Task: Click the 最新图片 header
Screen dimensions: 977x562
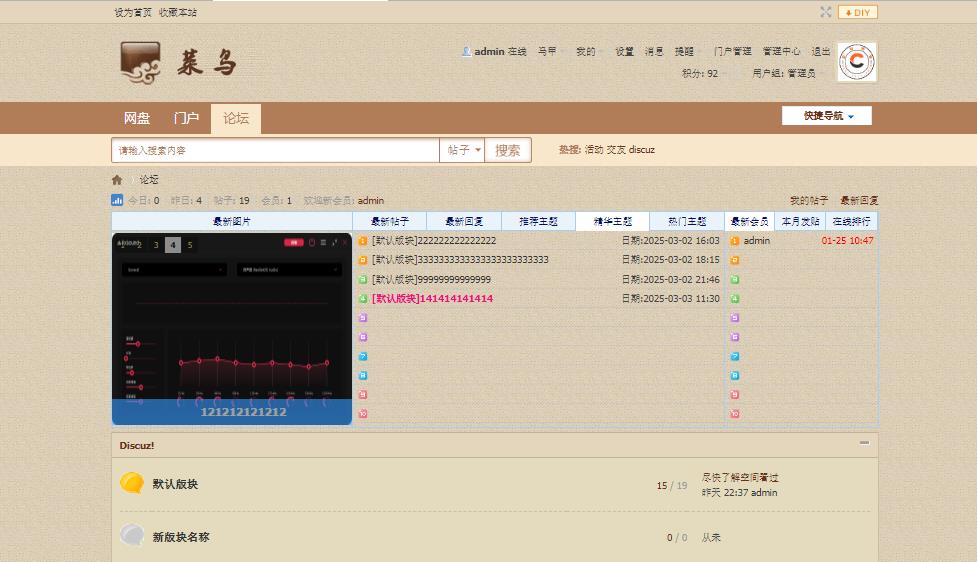Action: tap(232, 221)
